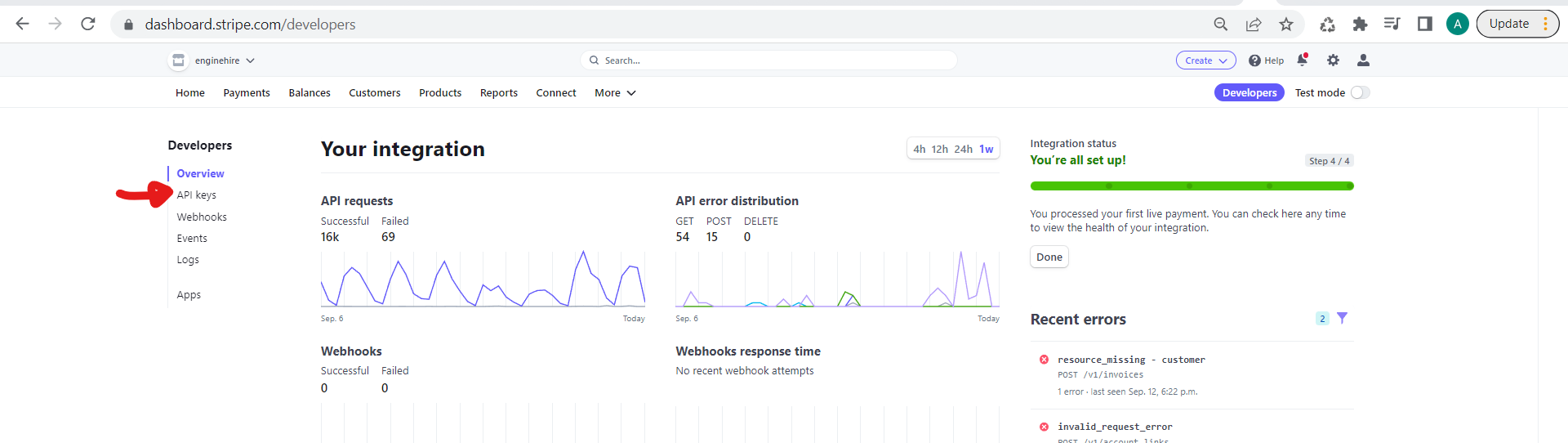Toggle browser side panel icon
Image resolution: width=1568 pixels, height=443 pixels.
[1425, 24]
